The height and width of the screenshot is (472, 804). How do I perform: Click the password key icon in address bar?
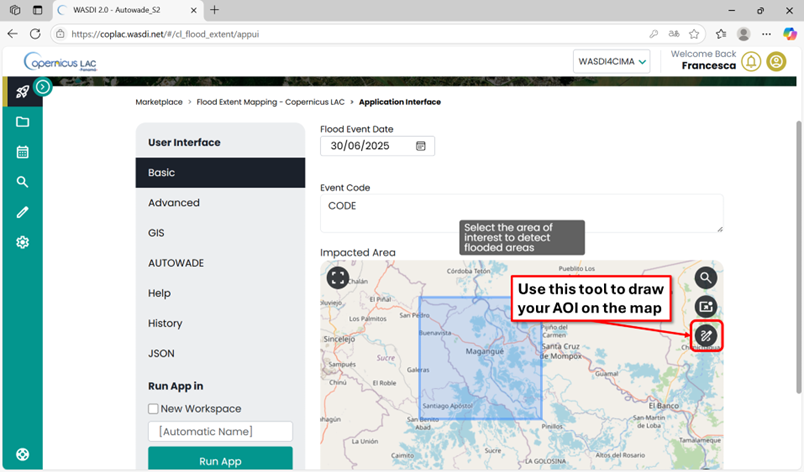(653, 34)
